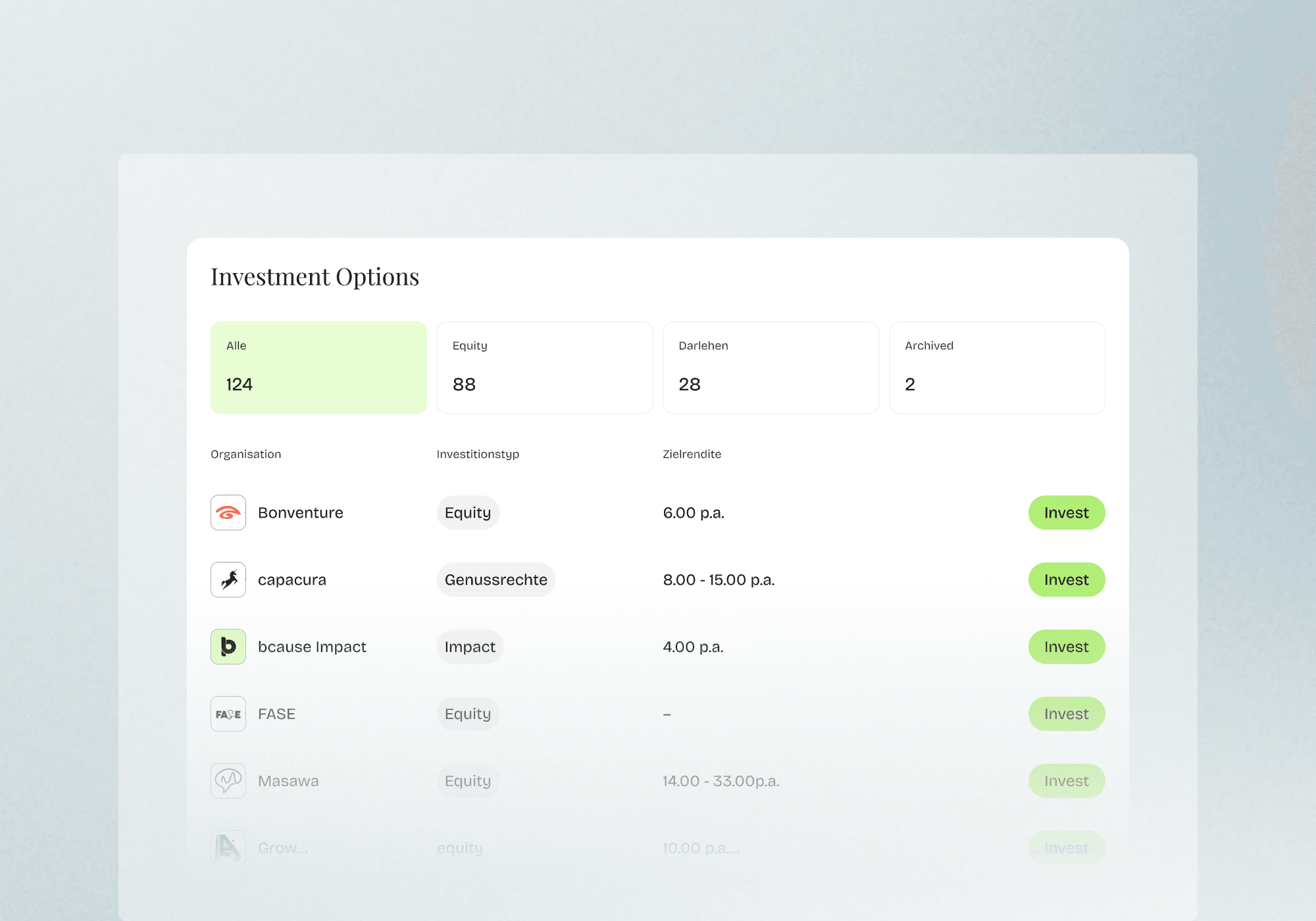This screenshot has width=1316, height=921.
Task: Invest in Bonventure
Action: 1067,512
